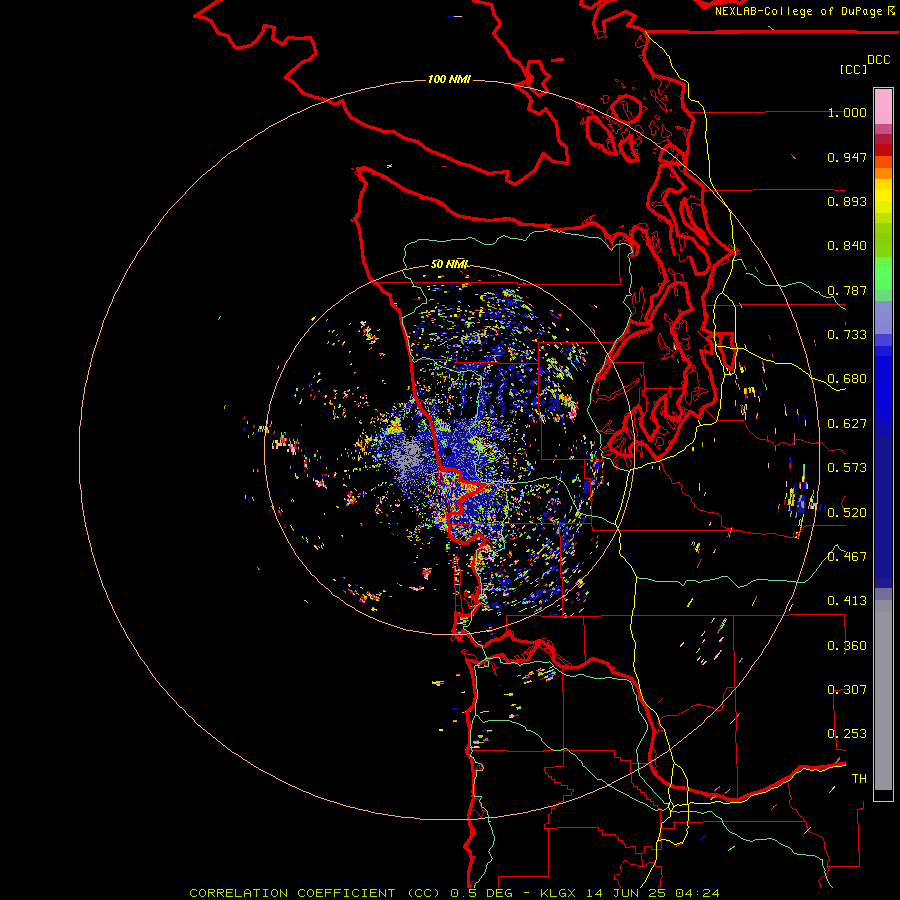Click the DCC legend title
Viewport: 900px width, 900px height.
coord(878,60)
